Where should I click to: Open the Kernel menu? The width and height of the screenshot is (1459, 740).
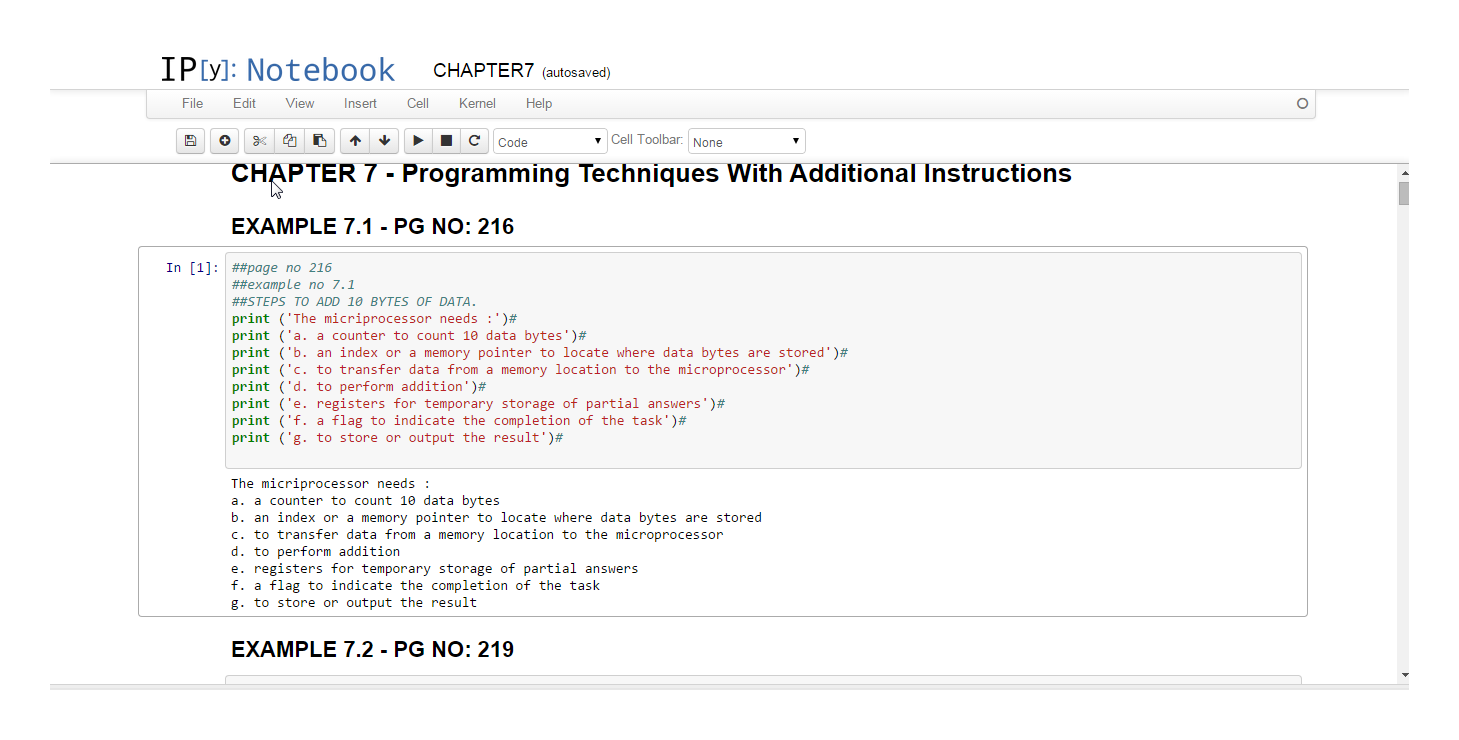pos(477,103)
